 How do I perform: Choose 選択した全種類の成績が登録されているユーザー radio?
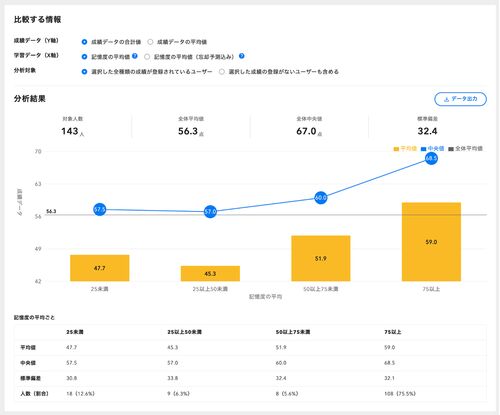pyautogui.click(x=84, y=72)
